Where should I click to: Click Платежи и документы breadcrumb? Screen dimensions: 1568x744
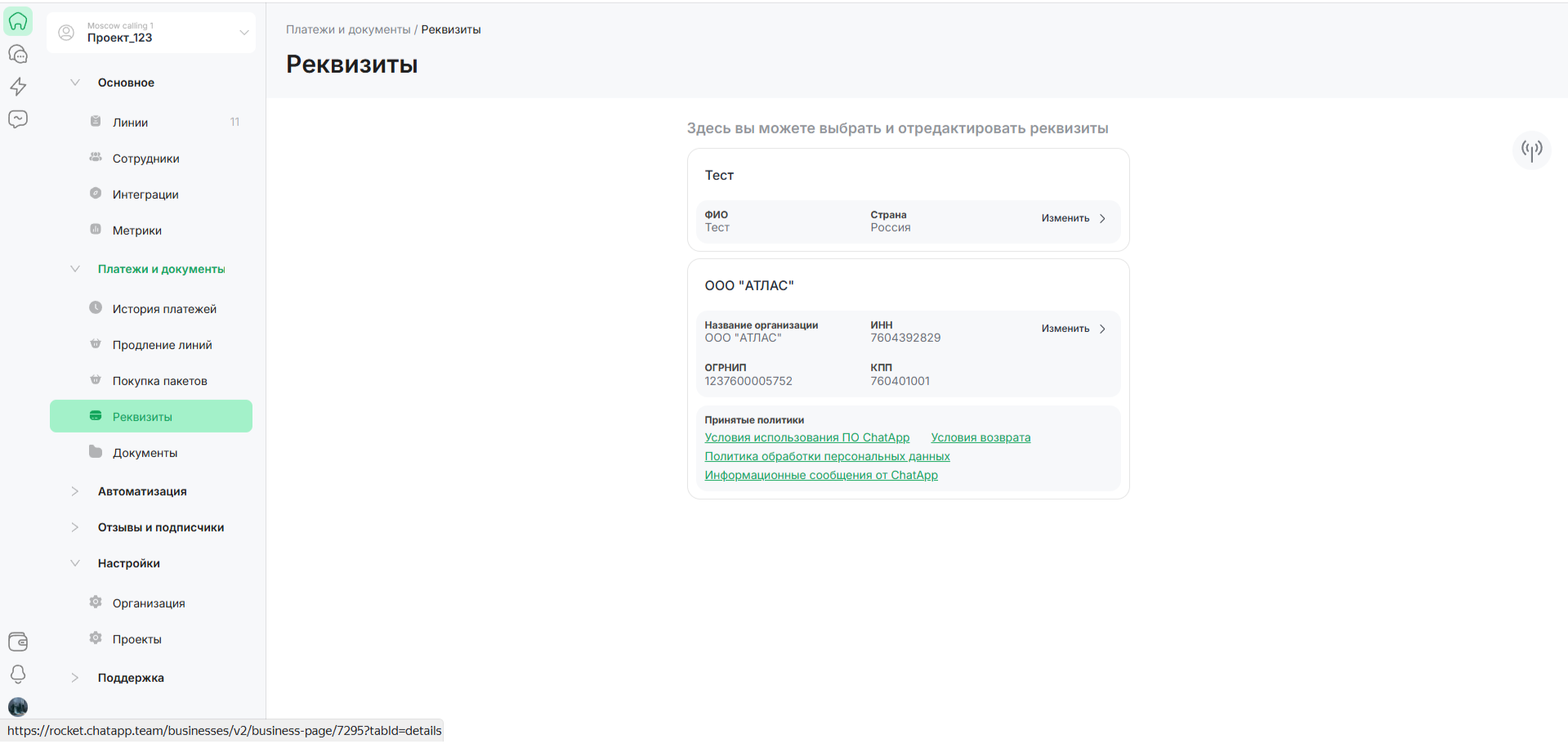tap(348, 29)
